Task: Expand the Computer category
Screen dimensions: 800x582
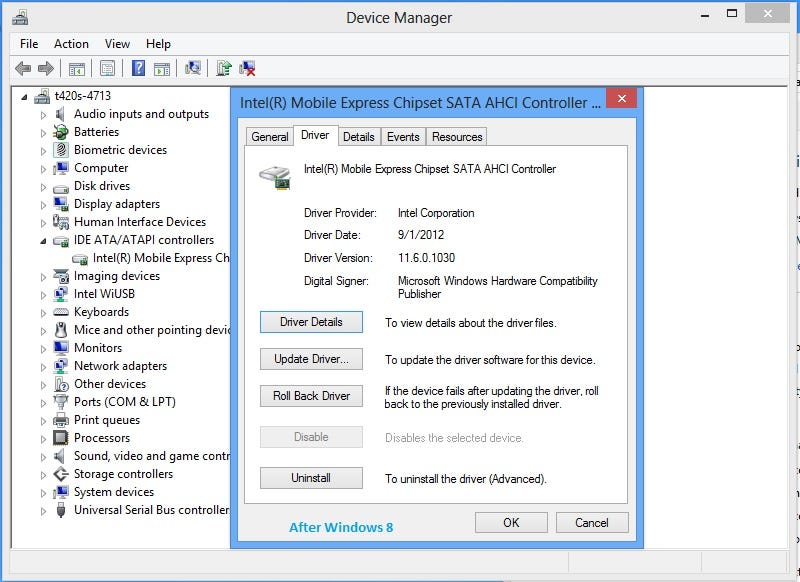Action: click(43, 169)
